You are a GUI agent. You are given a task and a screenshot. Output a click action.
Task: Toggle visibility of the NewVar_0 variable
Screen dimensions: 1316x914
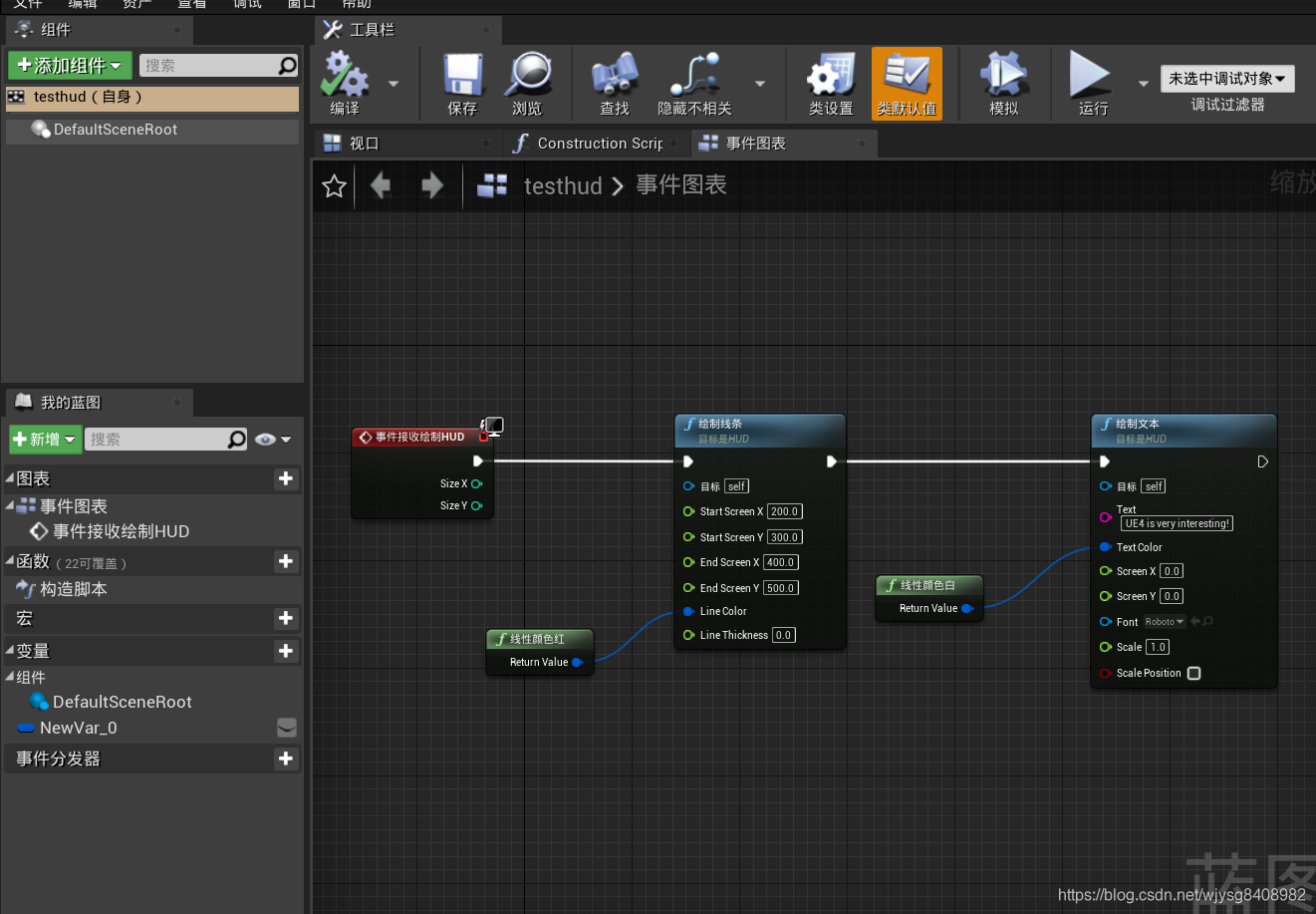(286, 728)
